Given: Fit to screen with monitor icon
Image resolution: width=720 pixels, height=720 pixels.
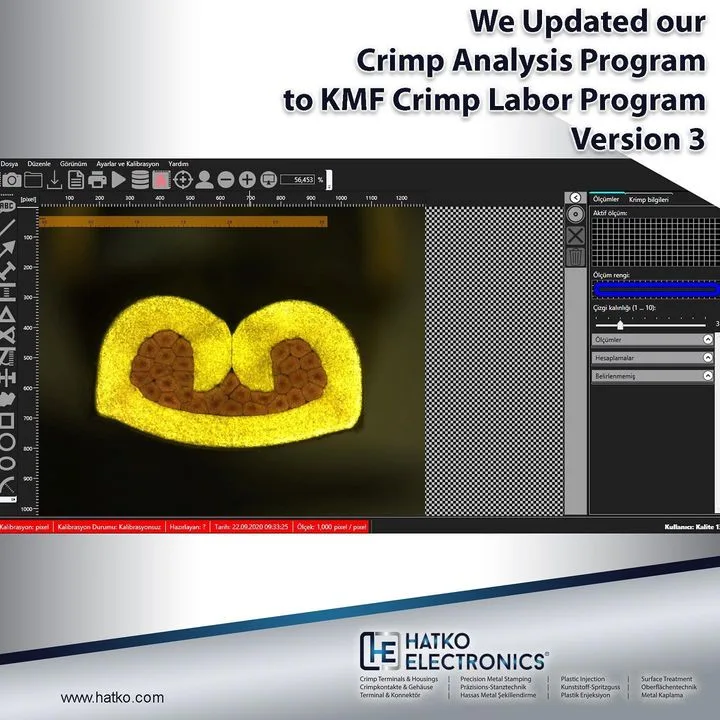Looking at the screenshot, I should click(269, 180).
